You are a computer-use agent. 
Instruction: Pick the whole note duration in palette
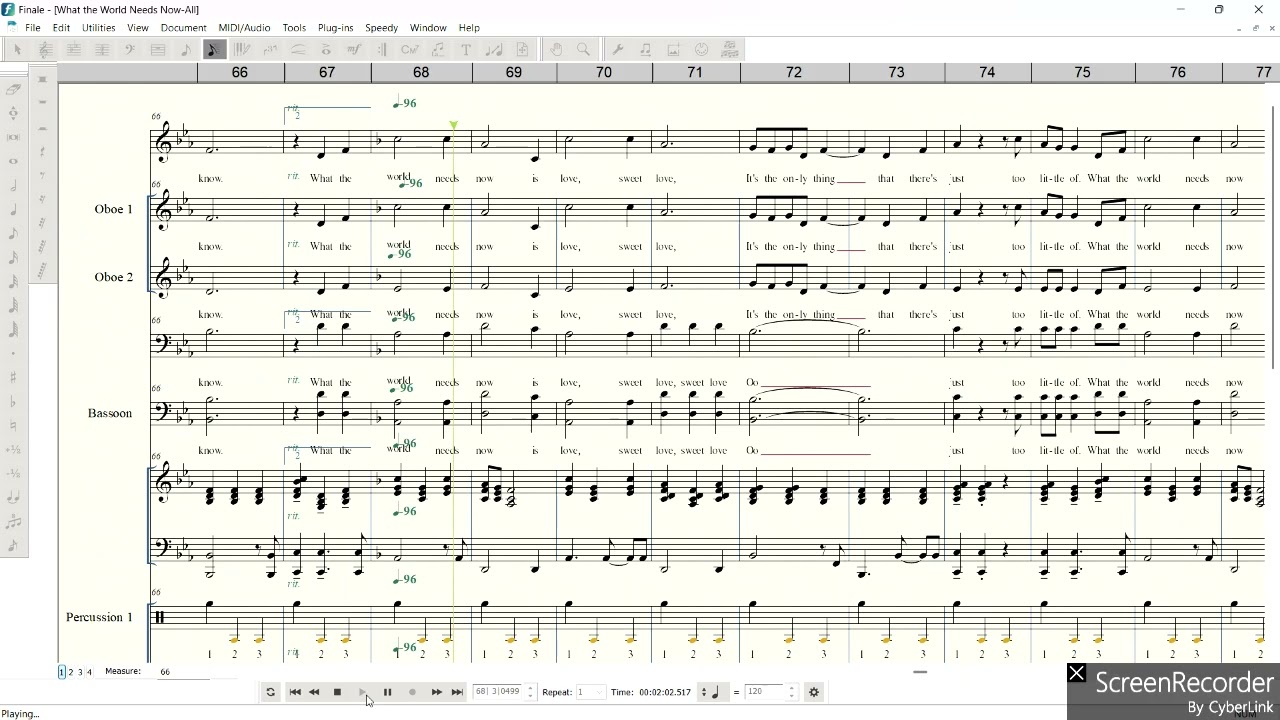click(13, 160)
